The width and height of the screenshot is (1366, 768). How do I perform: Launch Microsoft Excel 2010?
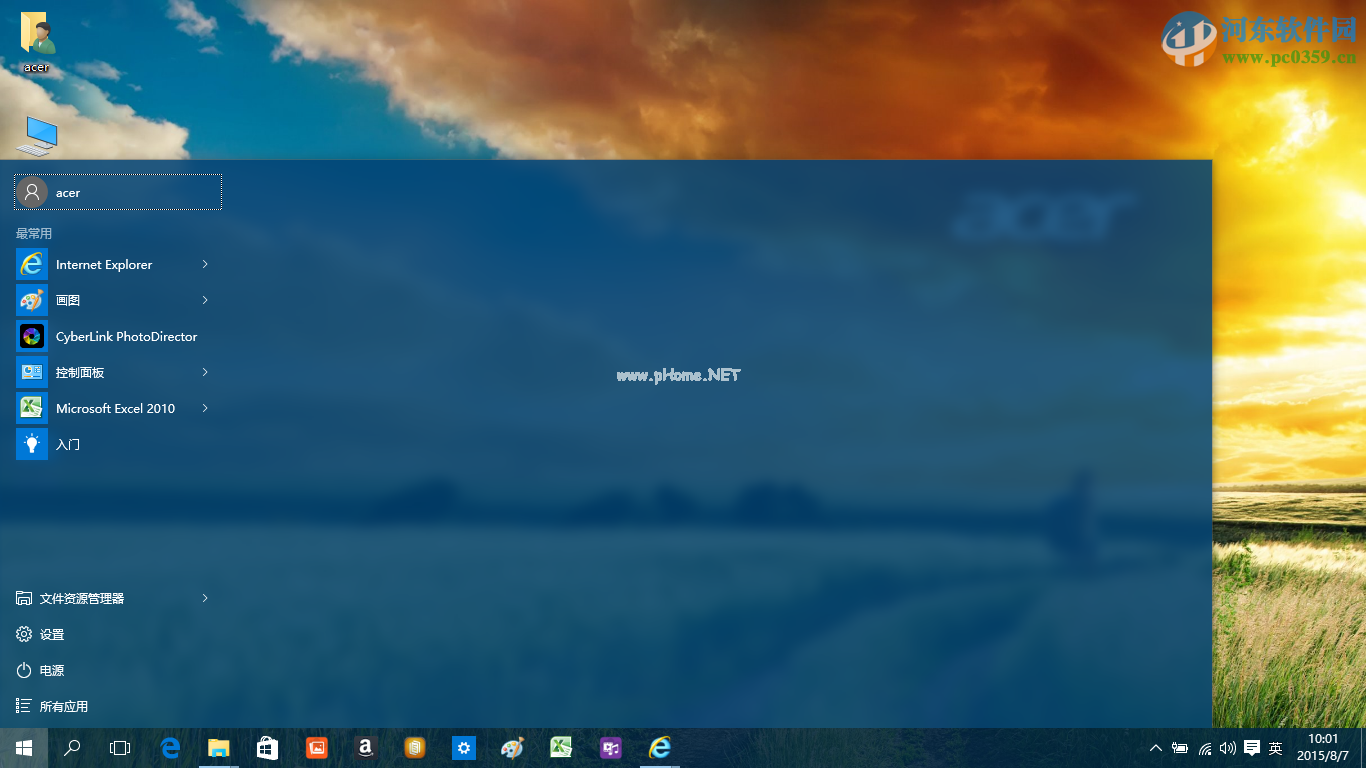coord(115,408)
